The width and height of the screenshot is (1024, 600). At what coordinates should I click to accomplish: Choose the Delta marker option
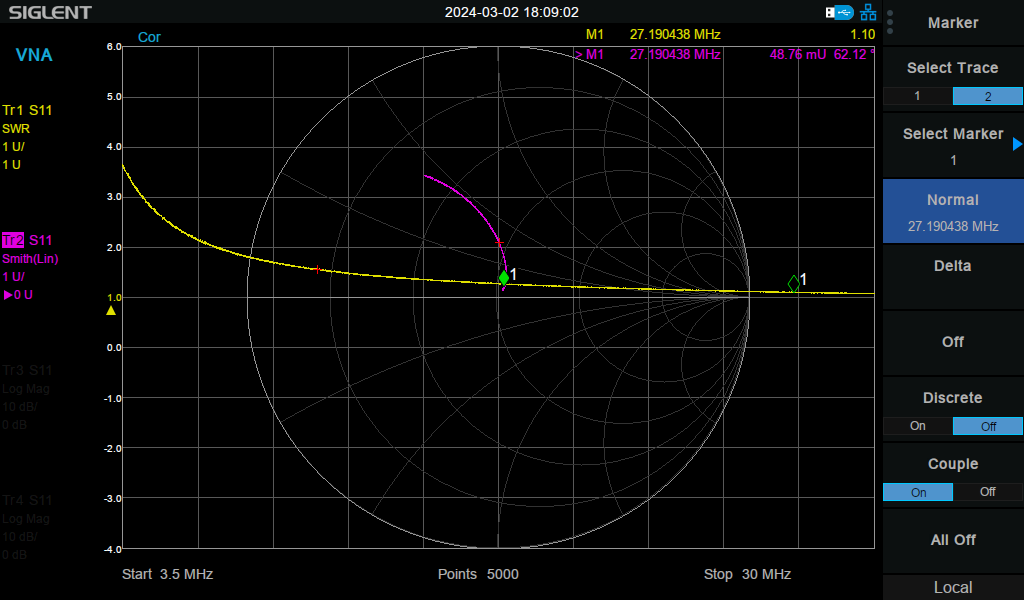pos(953,266)
